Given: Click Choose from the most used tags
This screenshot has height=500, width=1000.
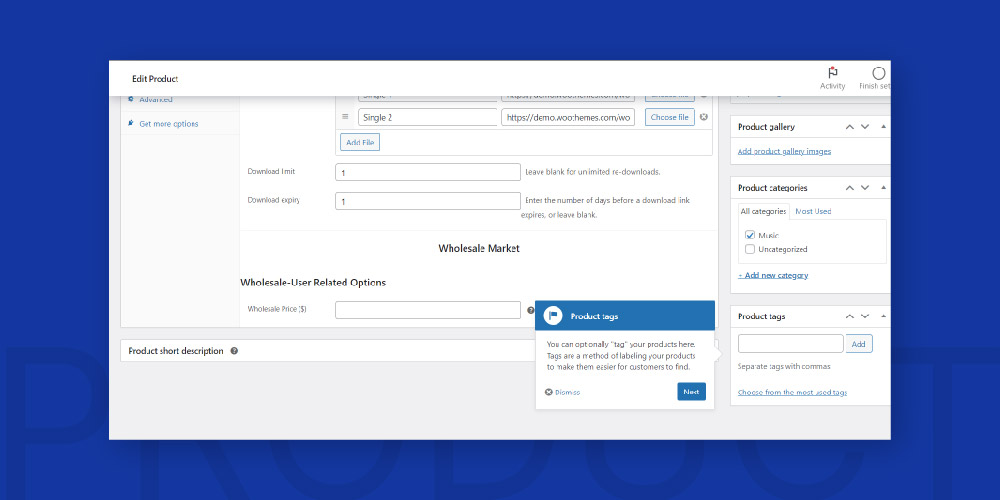Looking at the screenshot, I should tap(792, 392).
